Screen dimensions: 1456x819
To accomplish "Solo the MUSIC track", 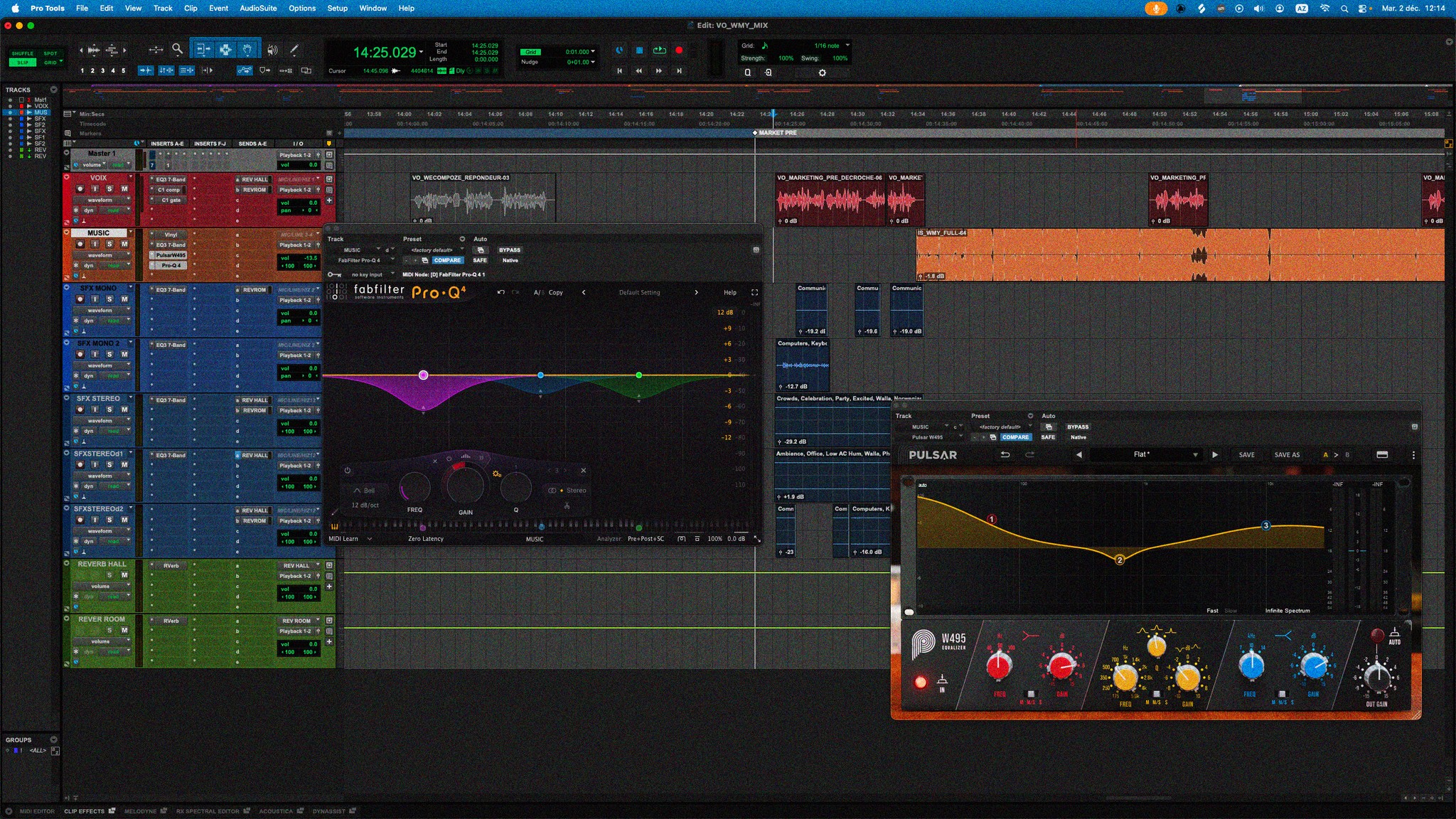I will click(109, 244).
